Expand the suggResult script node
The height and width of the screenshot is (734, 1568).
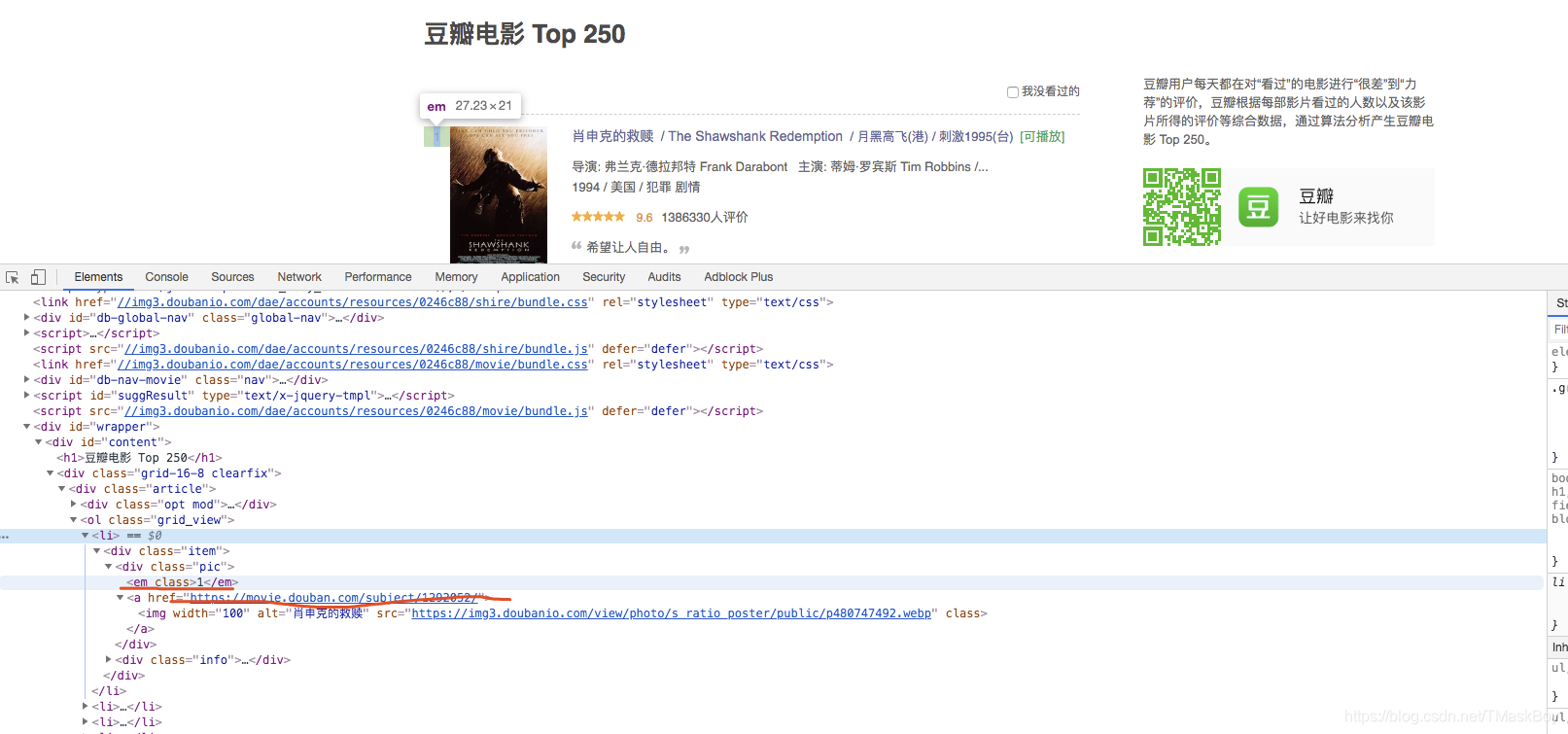point(27,395)
